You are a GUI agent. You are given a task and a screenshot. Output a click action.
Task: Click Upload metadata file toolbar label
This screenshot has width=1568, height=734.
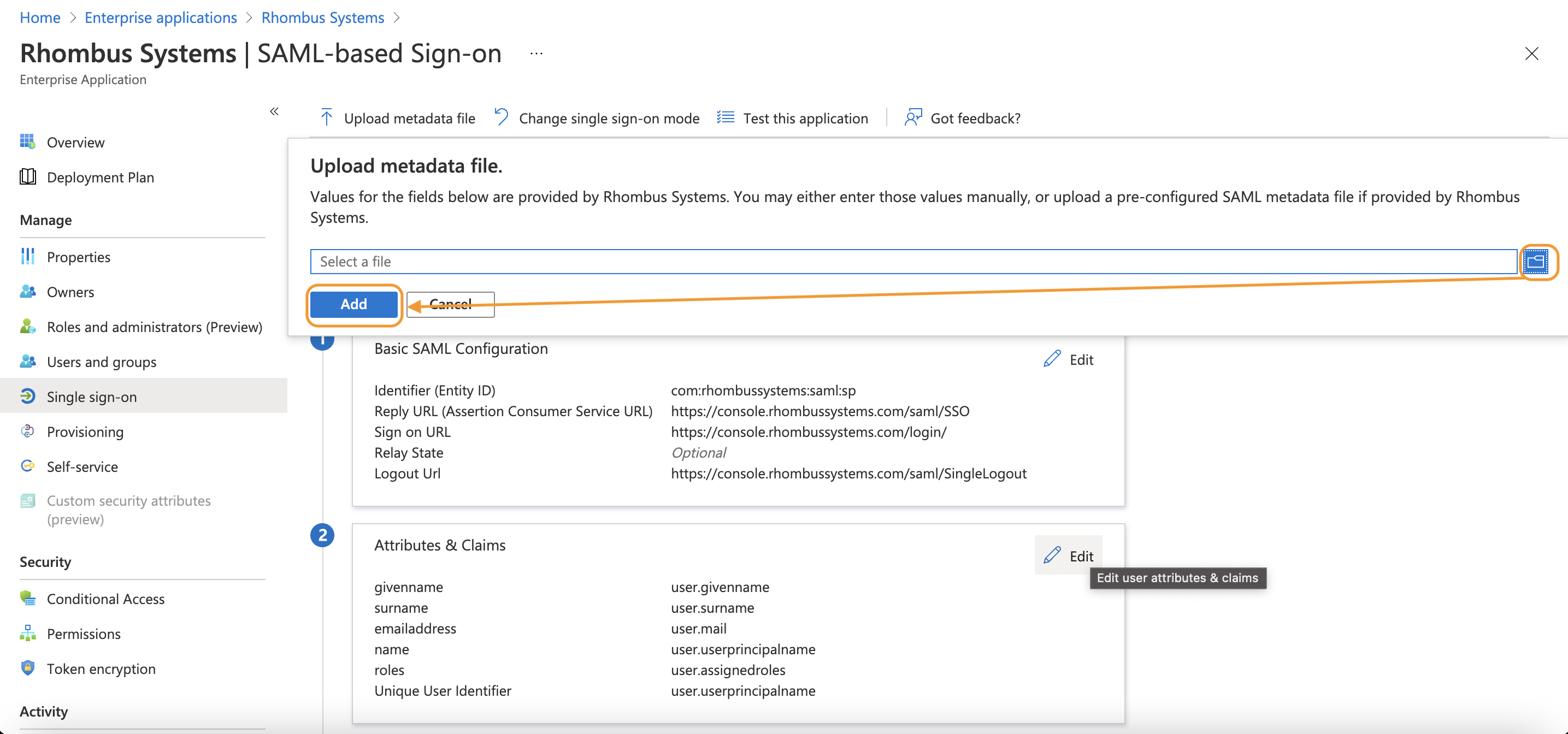409,118
